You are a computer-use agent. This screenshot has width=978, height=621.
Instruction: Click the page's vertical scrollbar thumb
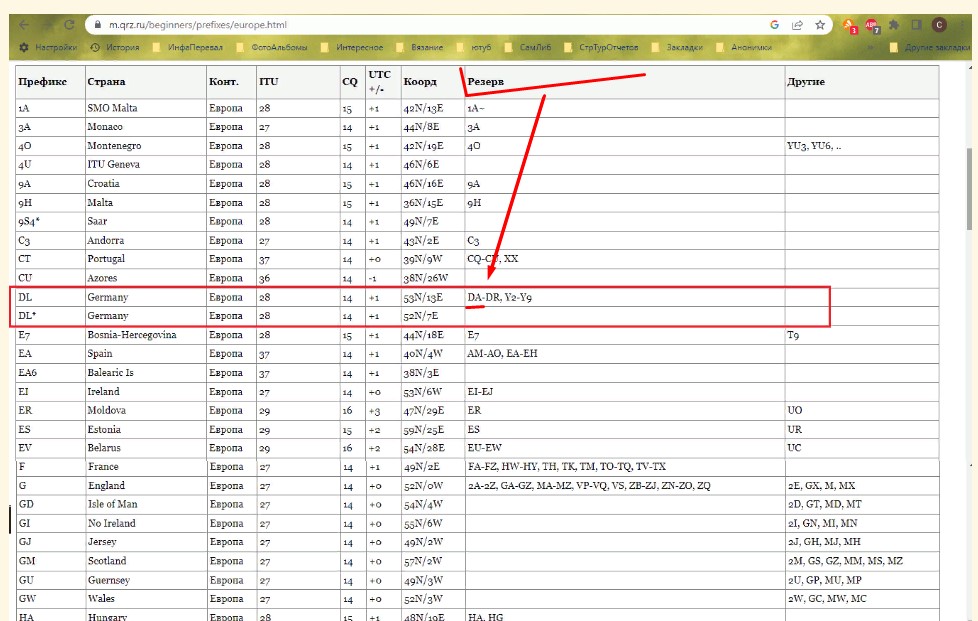969,189
